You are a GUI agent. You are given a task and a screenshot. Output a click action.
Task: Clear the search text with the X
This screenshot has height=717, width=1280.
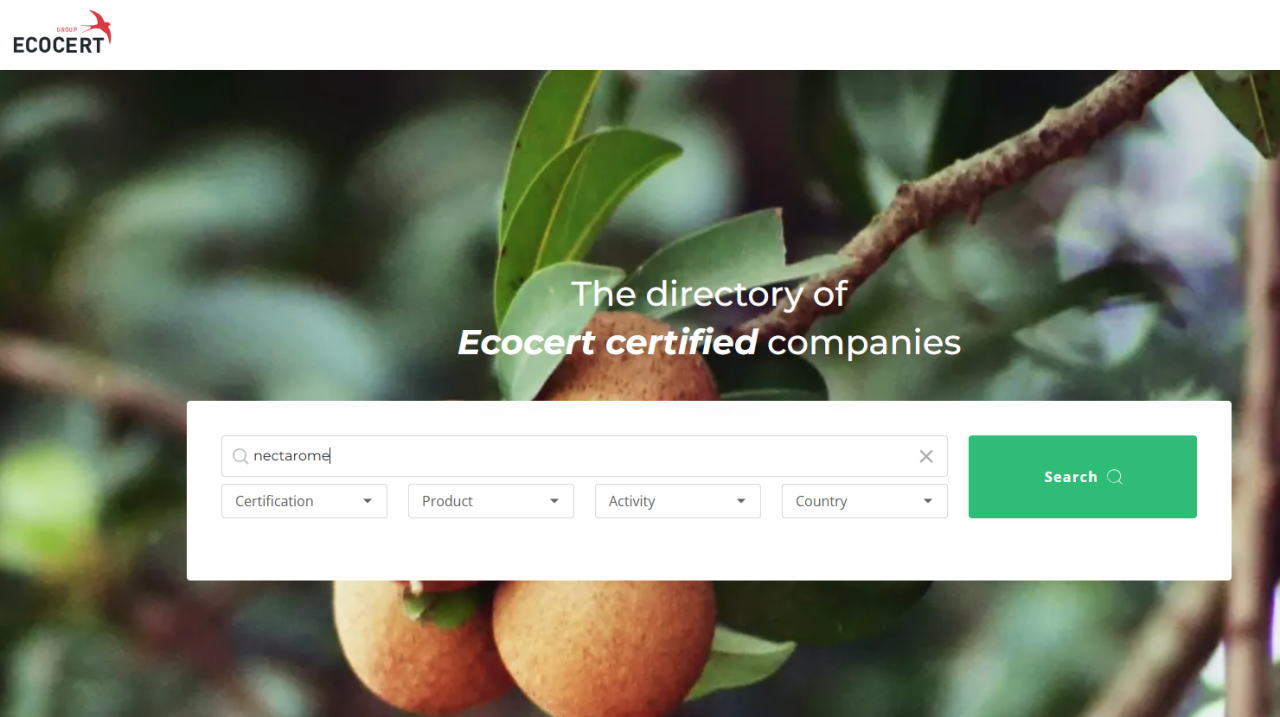click(926, 456)
